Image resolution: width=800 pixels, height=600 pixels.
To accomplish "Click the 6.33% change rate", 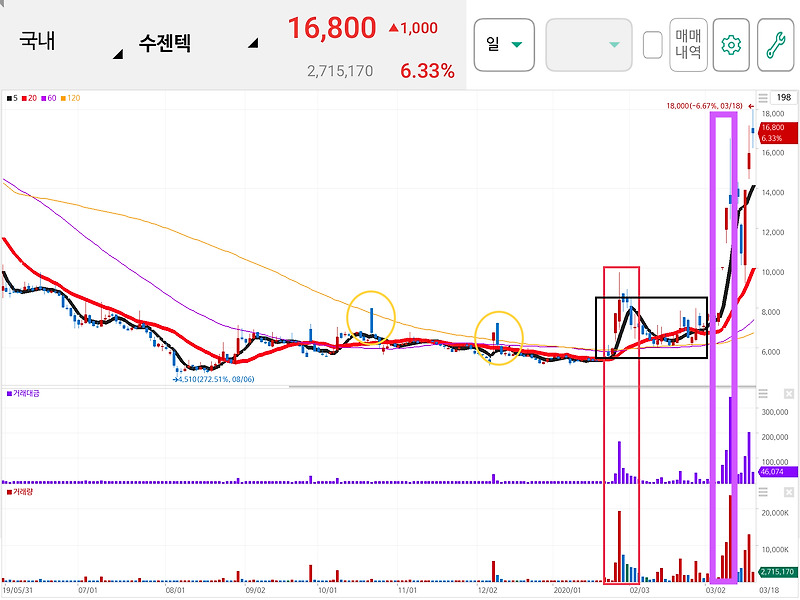I will pos(427,71).
